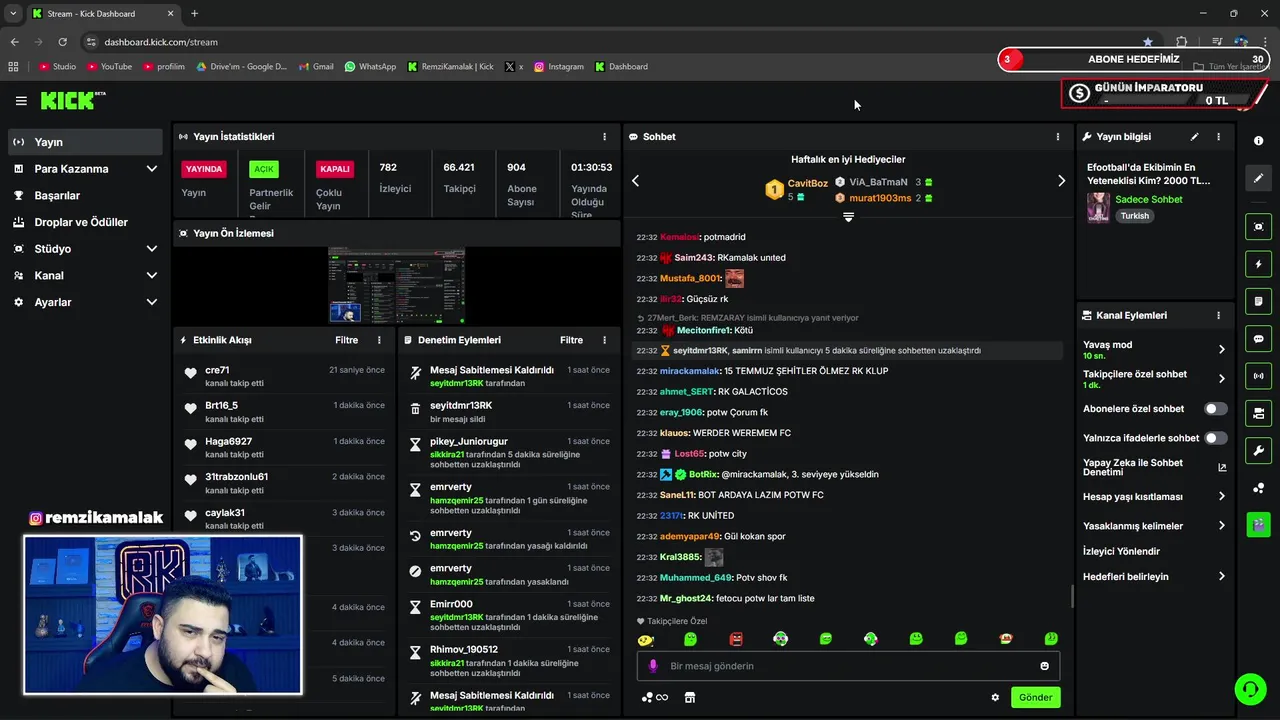
Task: Open Yayın bilgisi panel options menu
Action: (x=1218, y=137)
